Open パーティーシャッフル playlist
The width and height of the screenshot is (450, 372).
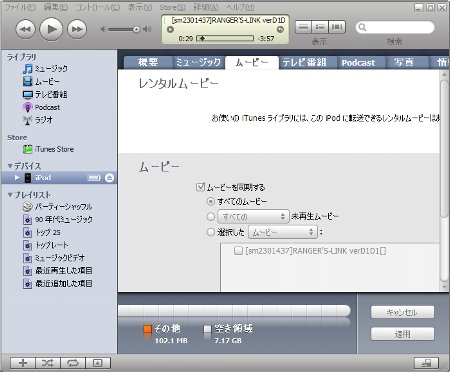57,207
